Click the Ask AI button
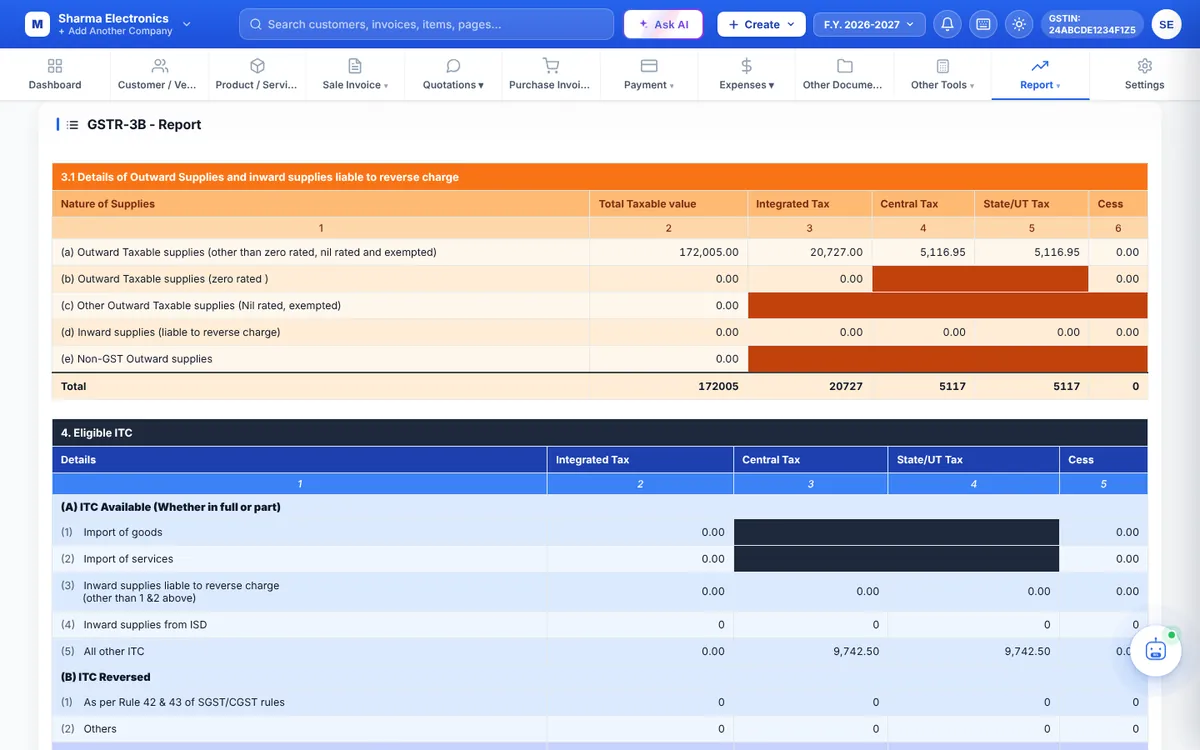The width and height of the screenshot is (1200, 750). click(x=663, y=24)
